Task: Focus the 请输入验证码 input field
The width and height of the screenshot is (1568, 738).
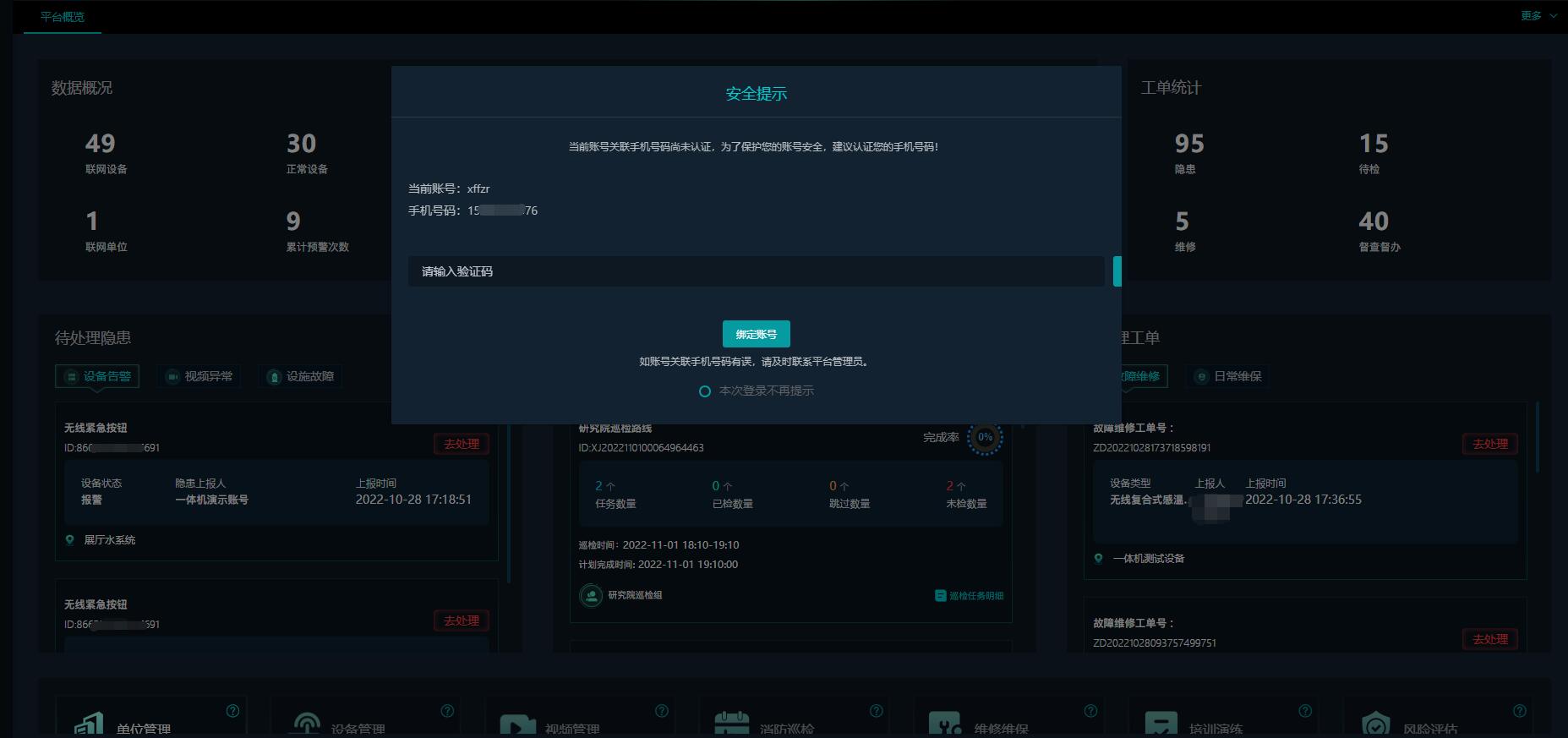Action: (757, 271)
